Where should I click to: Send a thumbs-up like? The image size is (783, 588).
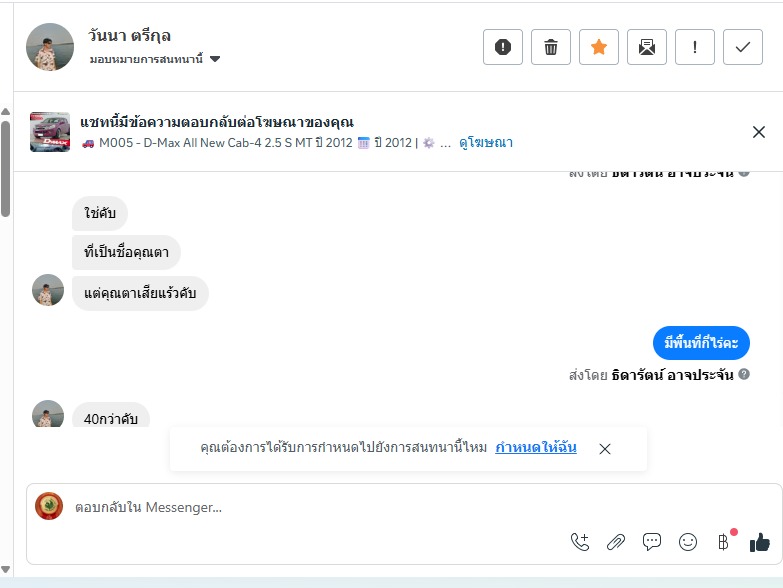[760, 542]
